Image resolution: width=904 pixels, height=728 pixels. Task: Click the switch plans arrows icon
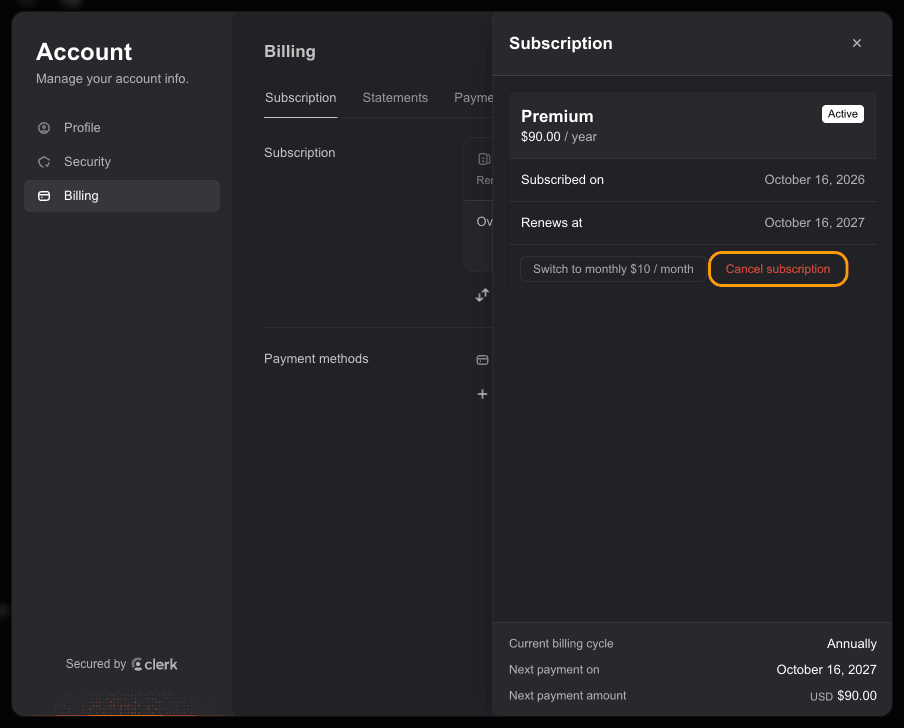[x=482, y=295]
